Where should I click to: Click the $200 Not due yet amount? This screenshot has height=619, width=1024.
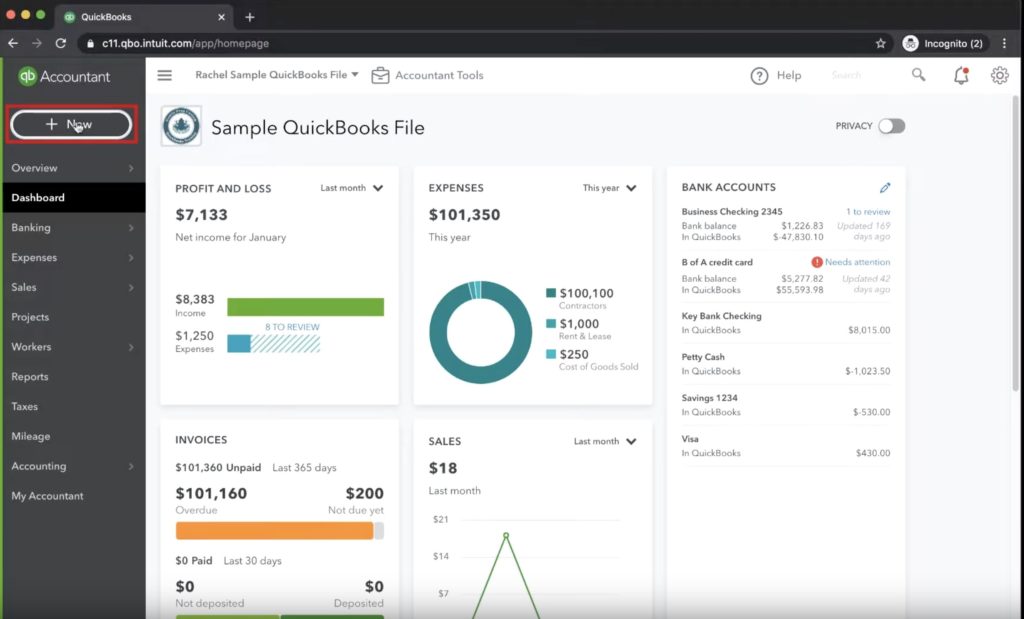[364, 494]
